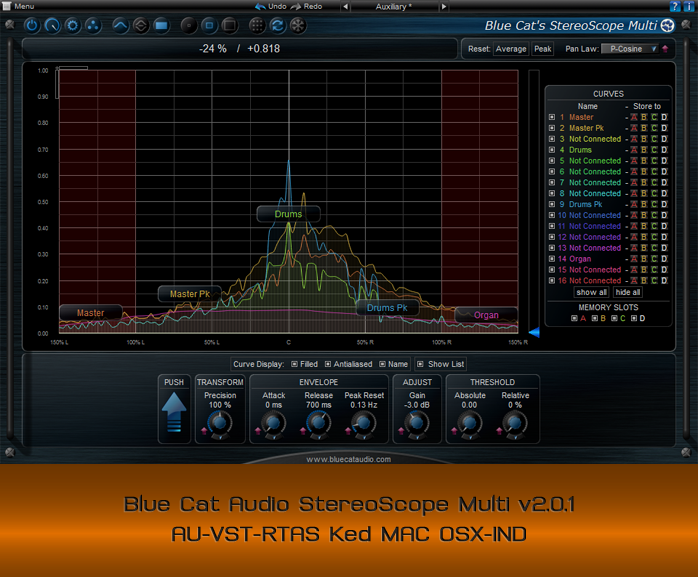The width and height of the screenshot is (698, 577).
Task: Toggle the Antialiased curve display checkbox
Action: pyautogui.click(x=328, y=364)
